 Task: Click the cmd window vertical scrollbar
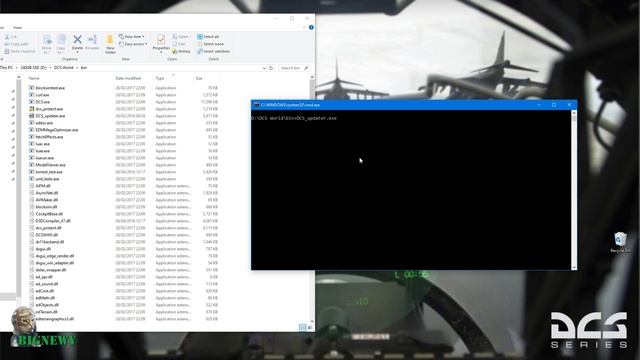click(574, 190)
